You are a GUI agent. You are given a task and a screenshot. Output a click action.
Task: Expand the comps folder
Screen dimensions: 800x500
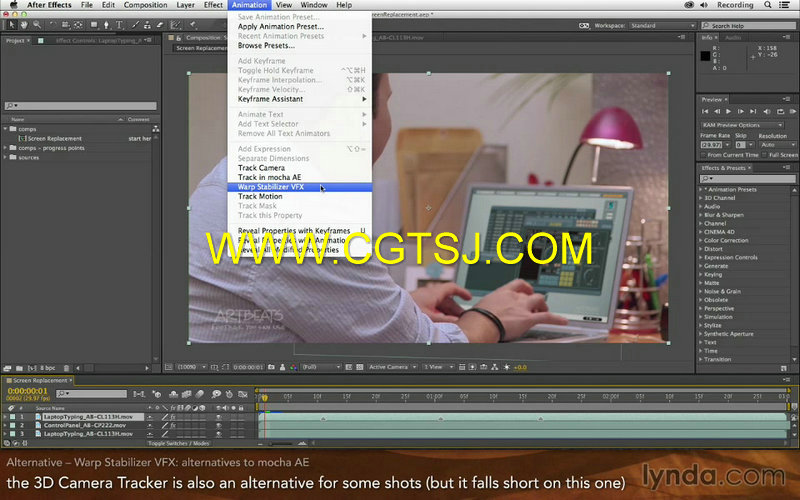[x=6, y=129]
